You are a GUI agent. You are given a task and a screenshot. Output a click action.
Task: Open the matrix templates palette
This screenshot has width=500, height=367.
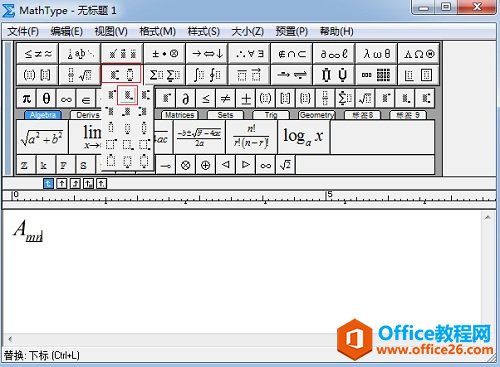[x=376, y=75]
